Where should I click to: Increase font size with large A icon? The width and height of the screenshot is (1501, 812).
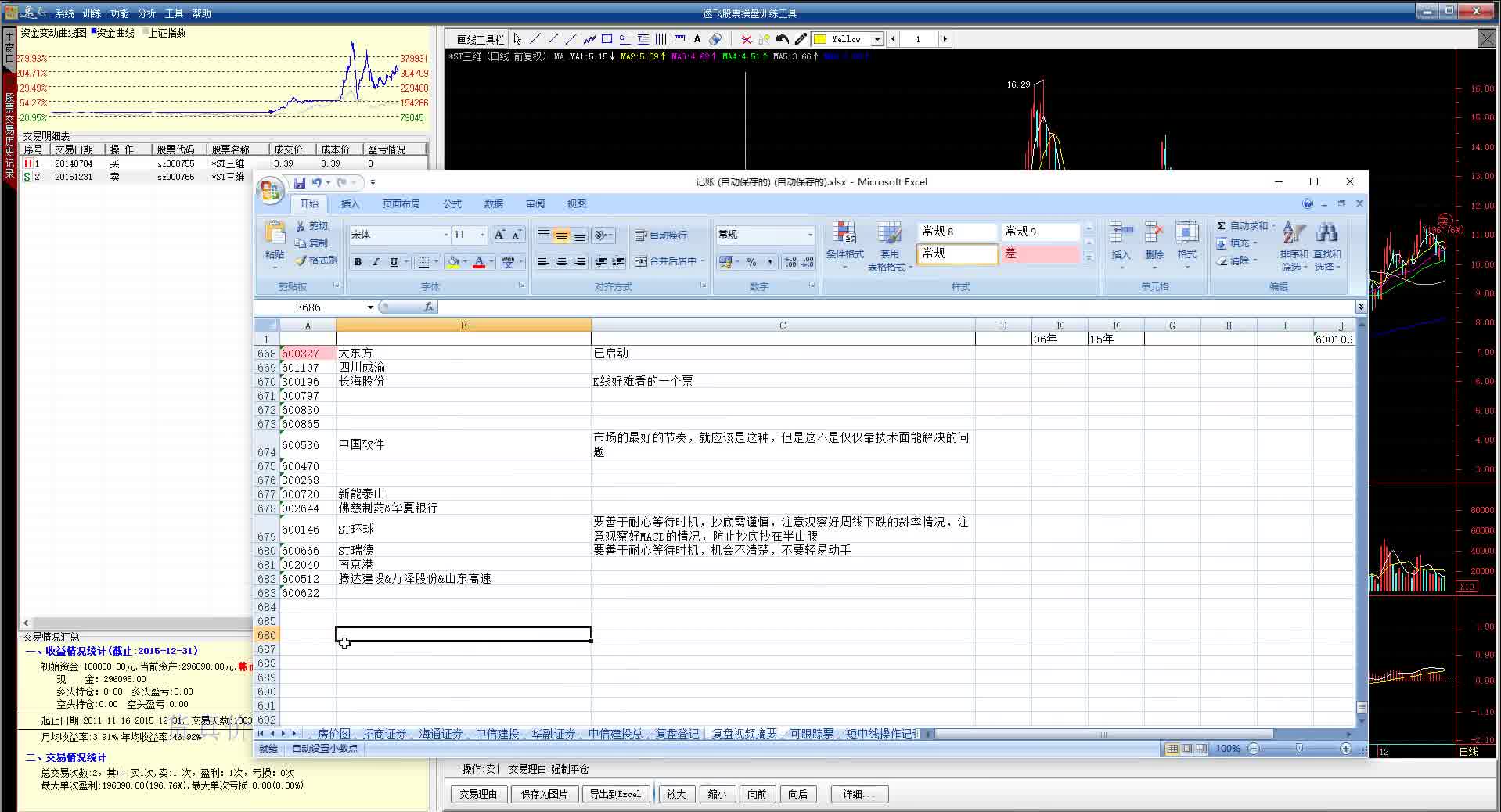tap(499, 235)
